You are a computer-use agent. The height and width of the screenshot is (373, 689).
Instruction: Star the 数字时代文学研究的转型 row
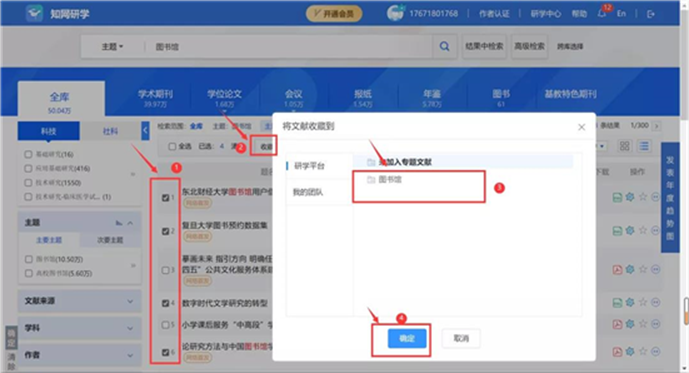point(643,302)
